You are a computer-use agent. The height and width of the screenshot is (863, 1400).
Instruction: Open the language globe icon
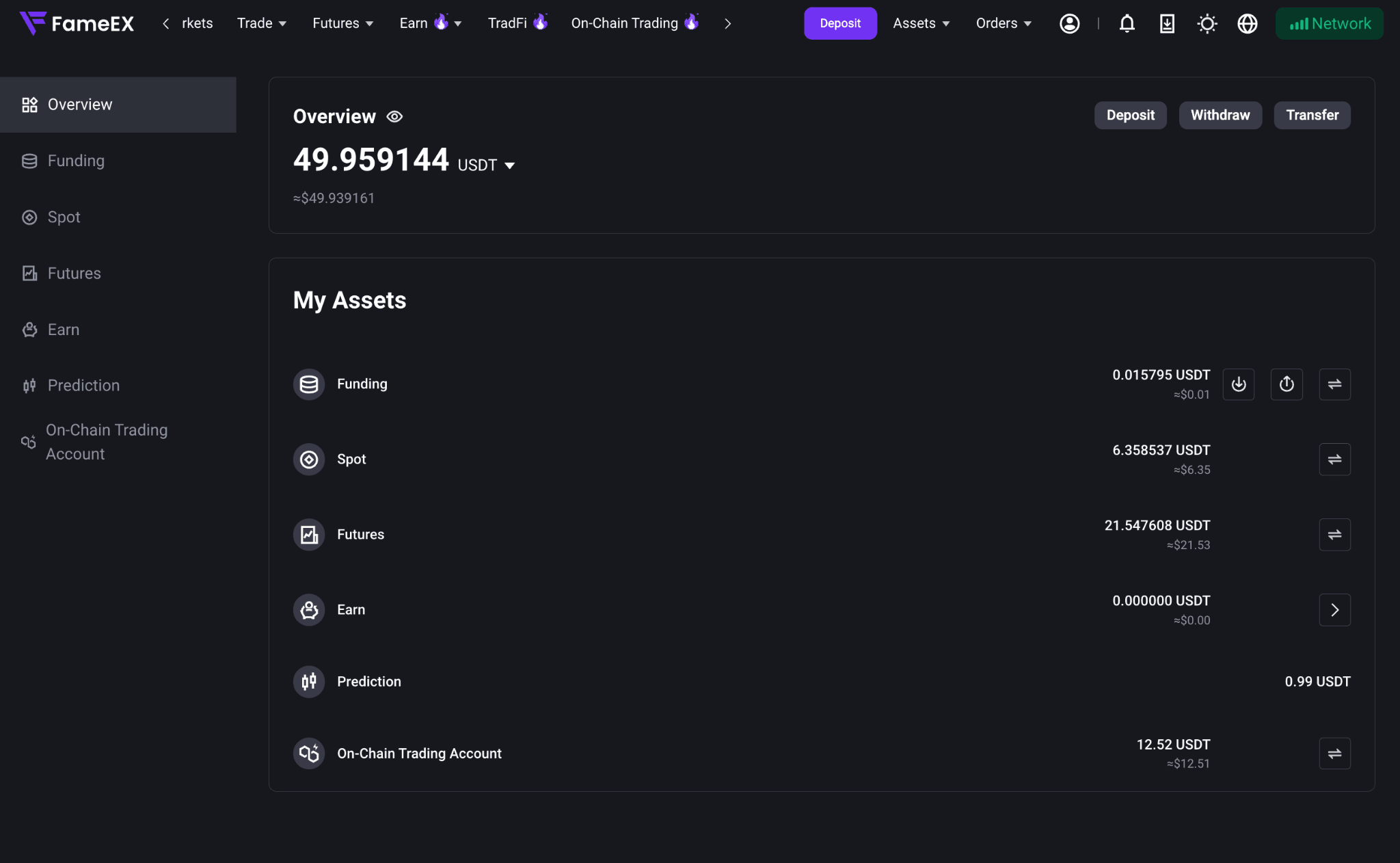tap(1248, 23)
